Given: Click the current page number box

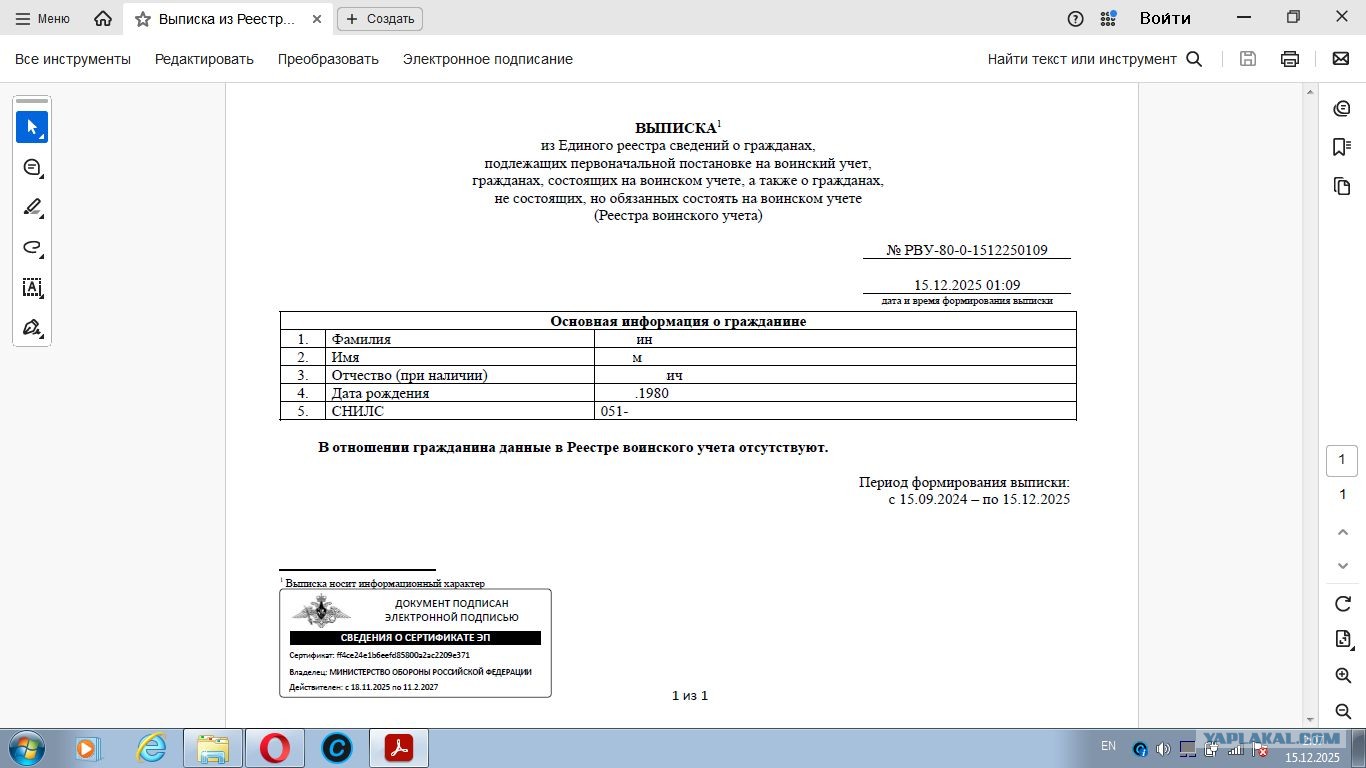Looking at the screenshot, I should coord(1342,460).
